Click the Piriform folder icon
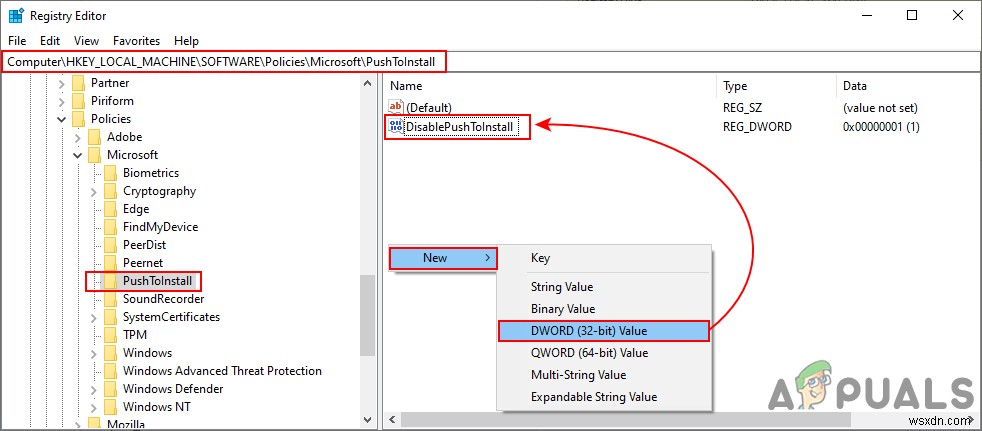The width and height of the screenshot is (982, 431). tap(78, 101)
